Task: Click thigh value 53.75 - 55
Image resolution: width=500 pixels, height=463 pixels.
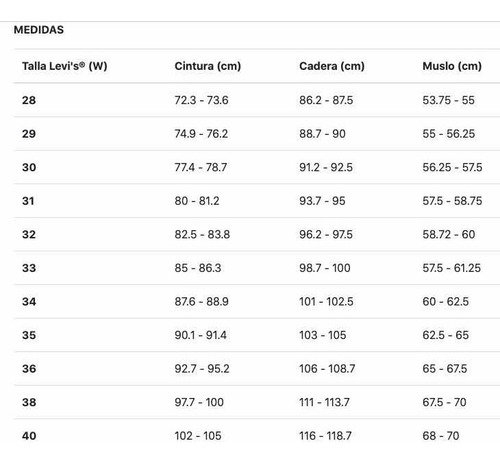Action: point(448,100)
